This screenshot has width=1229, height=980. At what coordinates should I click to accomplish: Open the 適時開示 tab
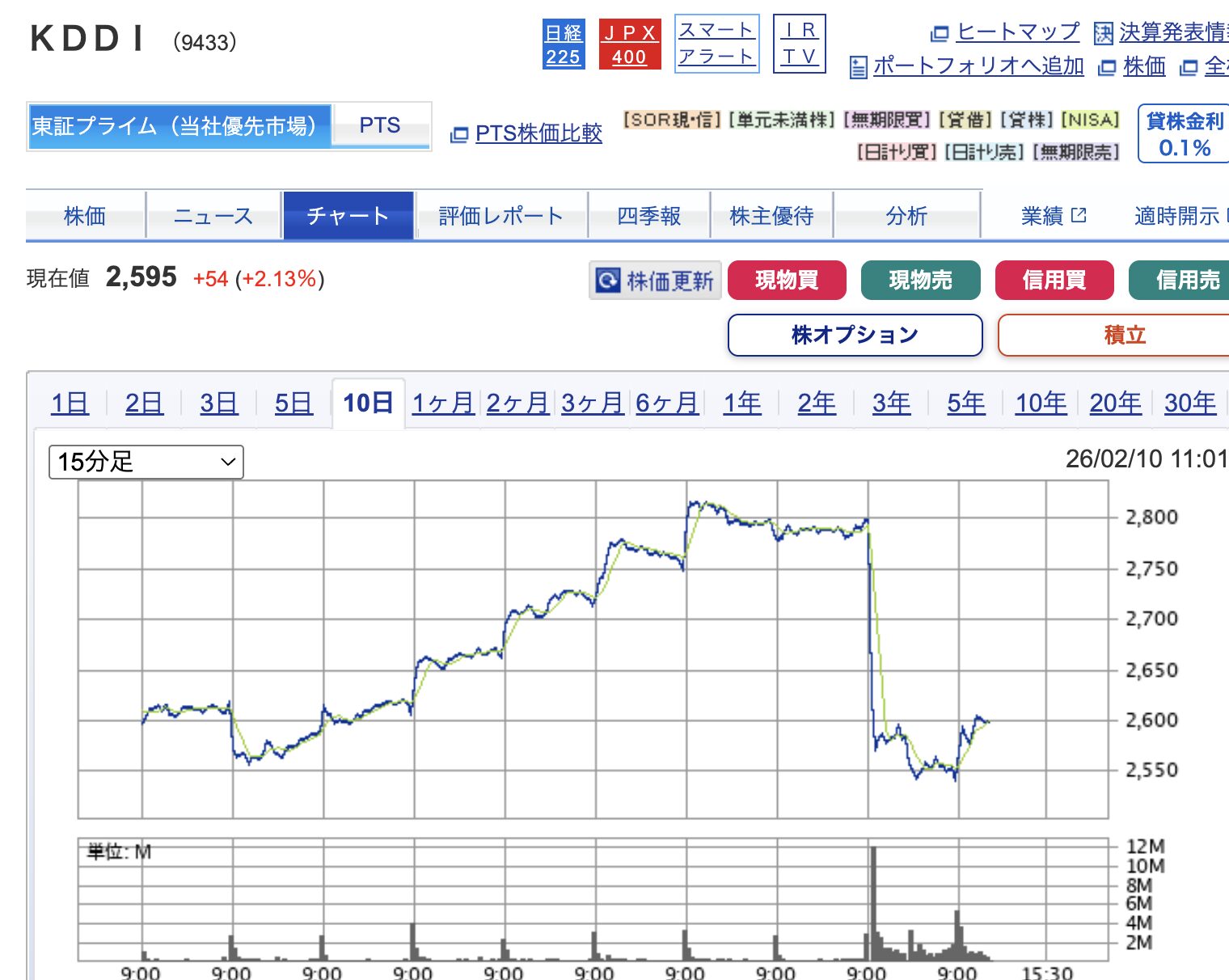click(x=1180, y=215)
